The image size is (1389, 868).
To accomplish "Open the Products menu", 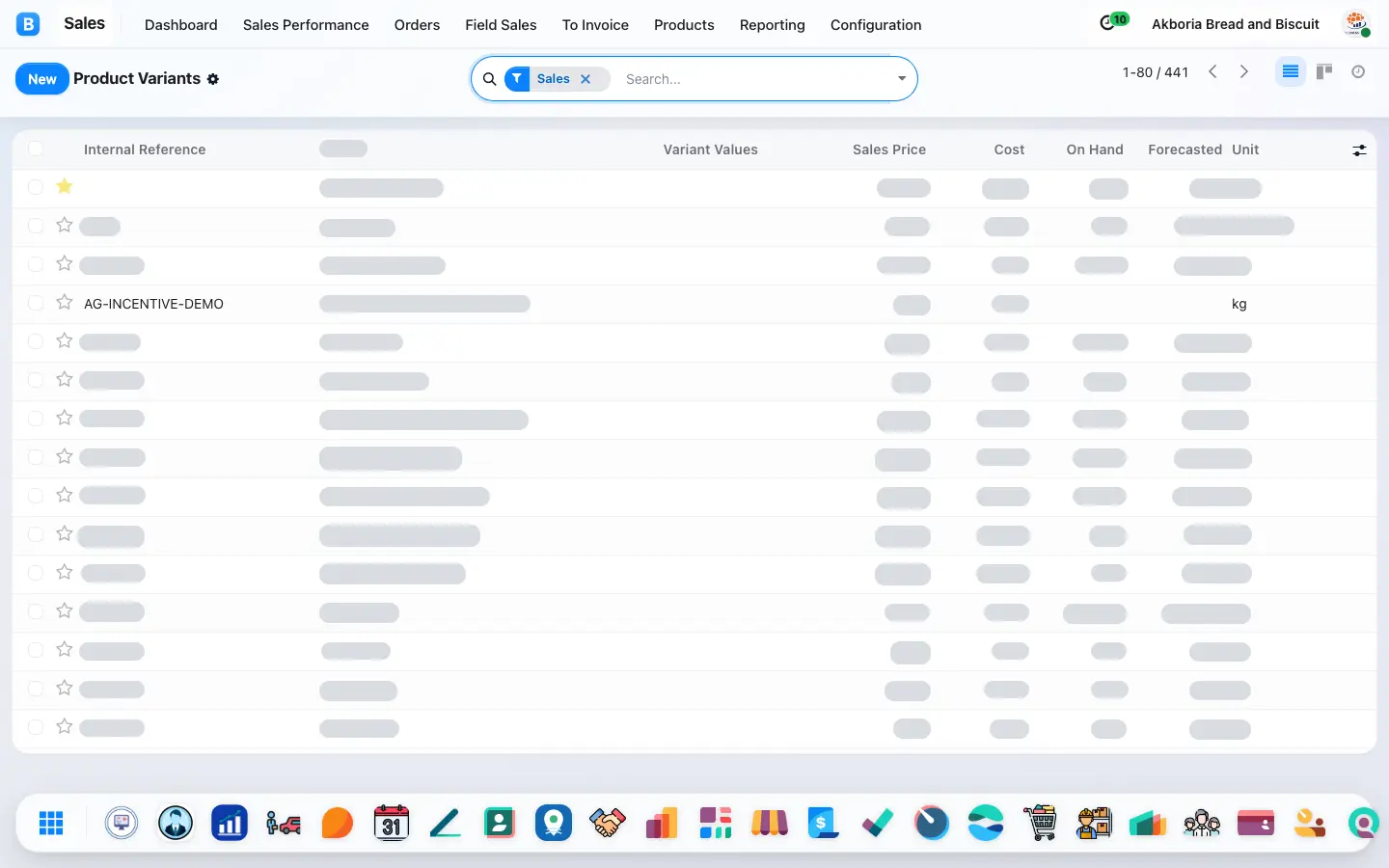I will (684, 25).
